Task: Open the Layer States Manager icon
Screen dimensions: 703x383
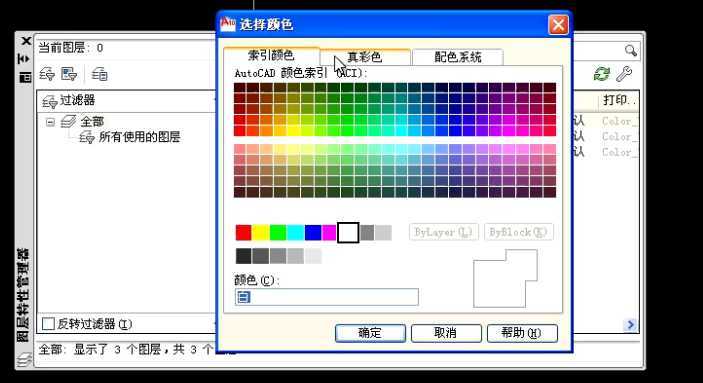Action: pos(100,74)
